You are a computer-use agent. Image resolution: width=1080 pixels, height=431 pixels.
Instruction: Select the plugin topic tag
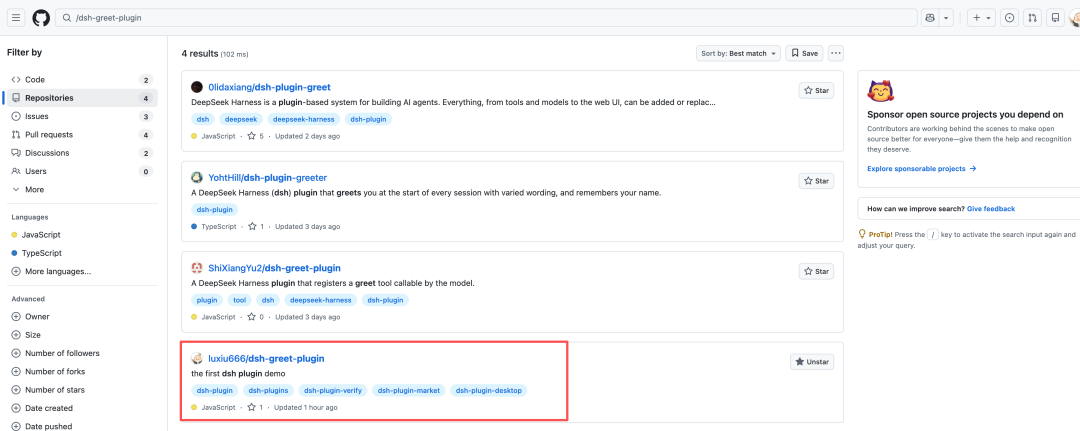pos(207,300)
